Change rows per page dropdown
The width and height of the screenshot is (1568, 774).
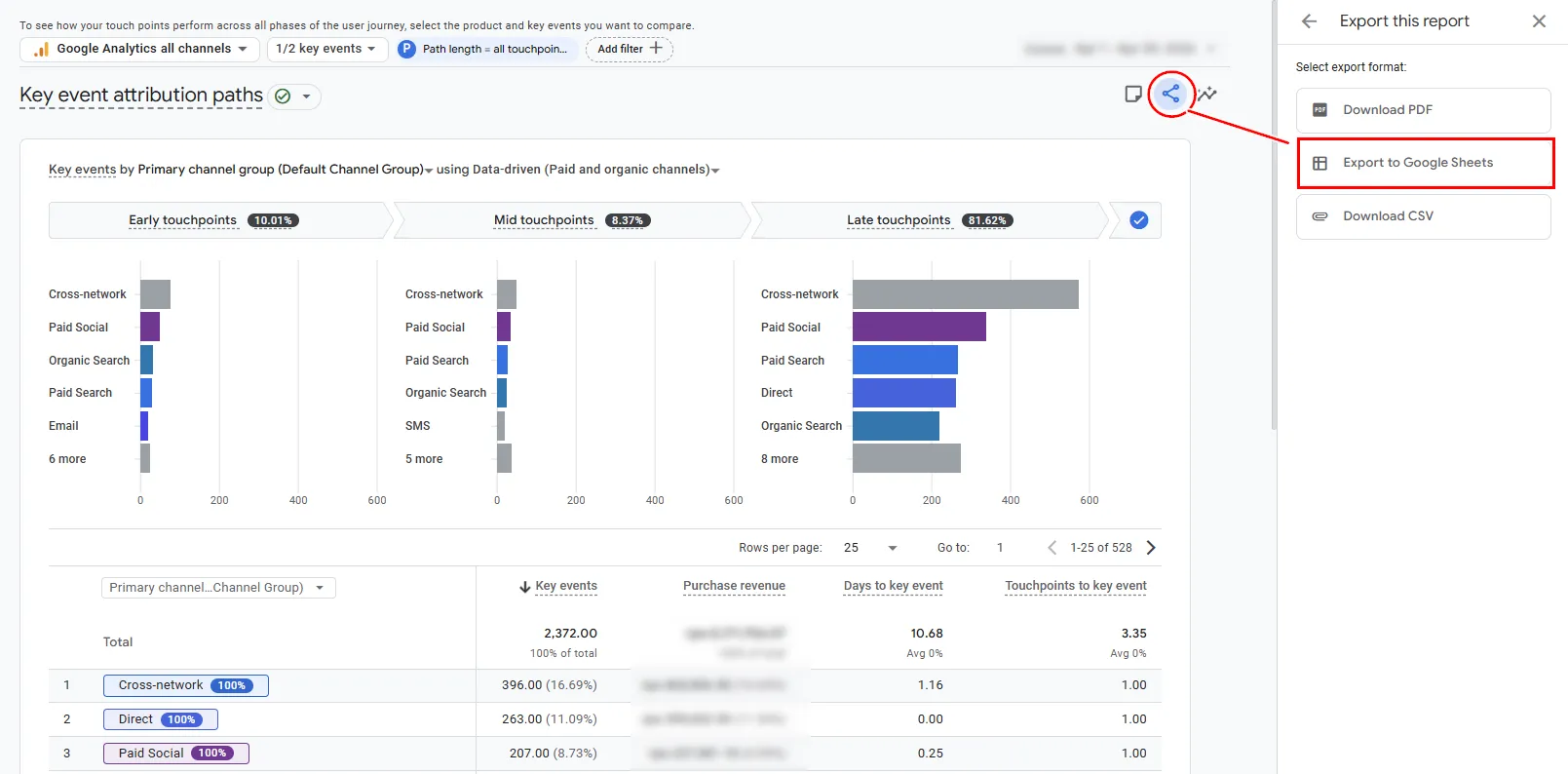coord(870,548)
